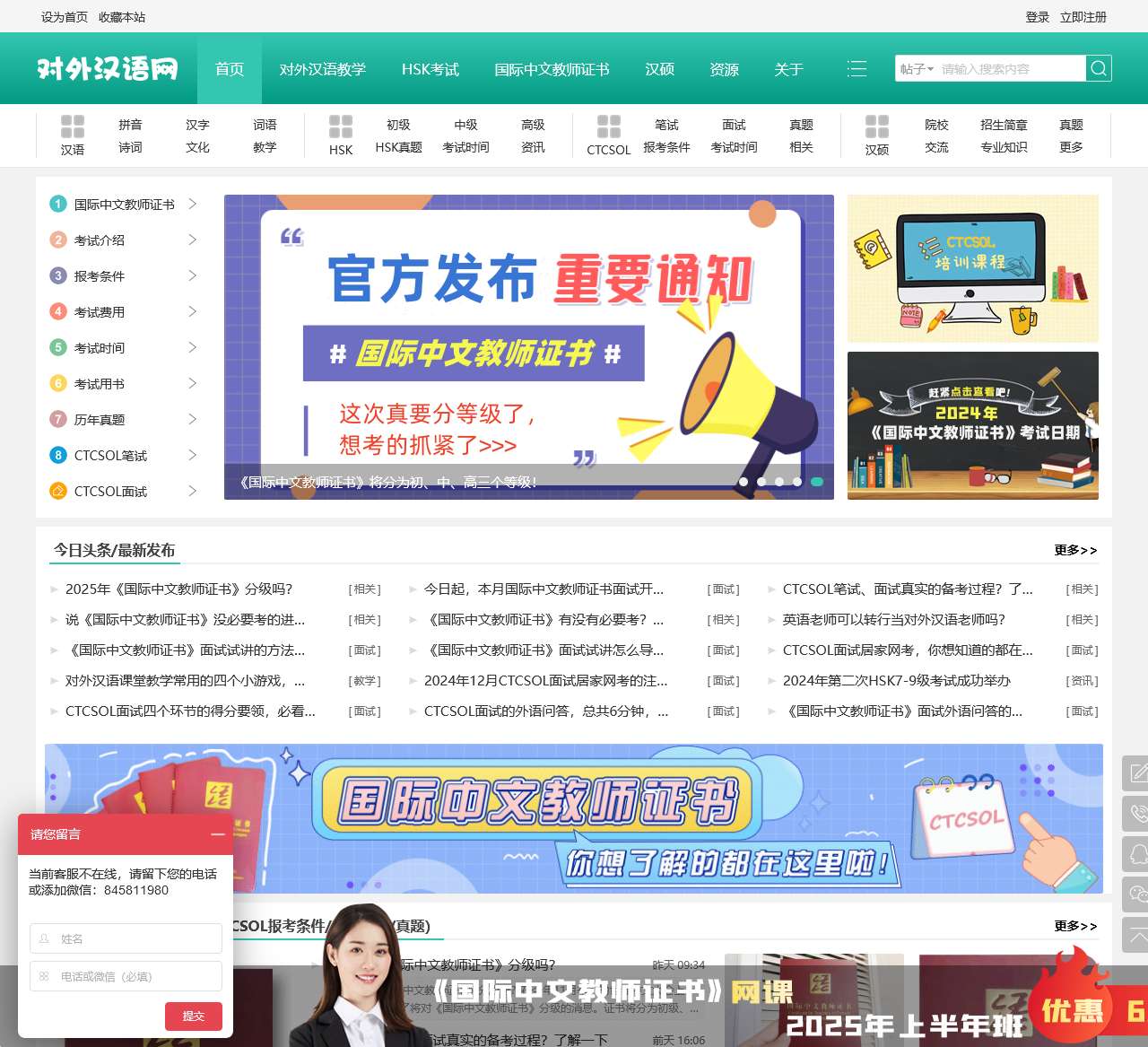Image resolution: width=1148 pixels, height=1047 pixels.
Task: Expand arrow next to 历年真题
Action: (x=192, y=419)
